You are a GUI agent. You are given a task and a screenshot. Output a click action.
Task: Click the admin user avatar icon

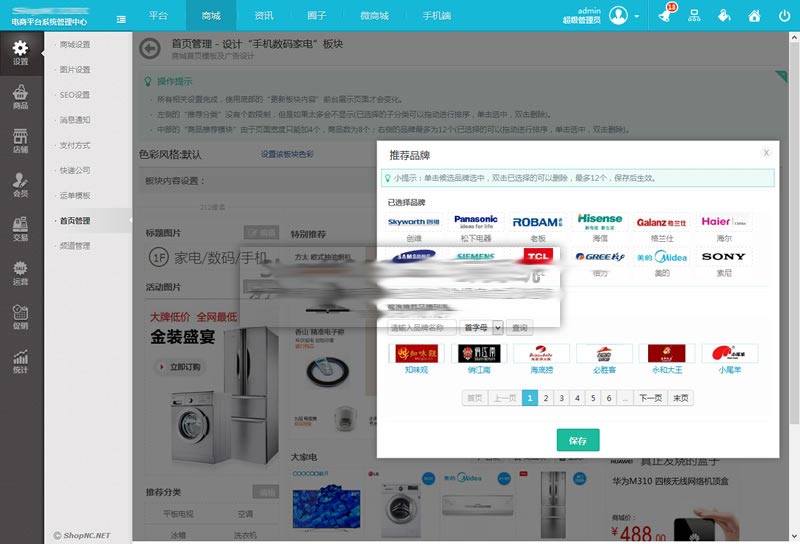tap(618, 15)
